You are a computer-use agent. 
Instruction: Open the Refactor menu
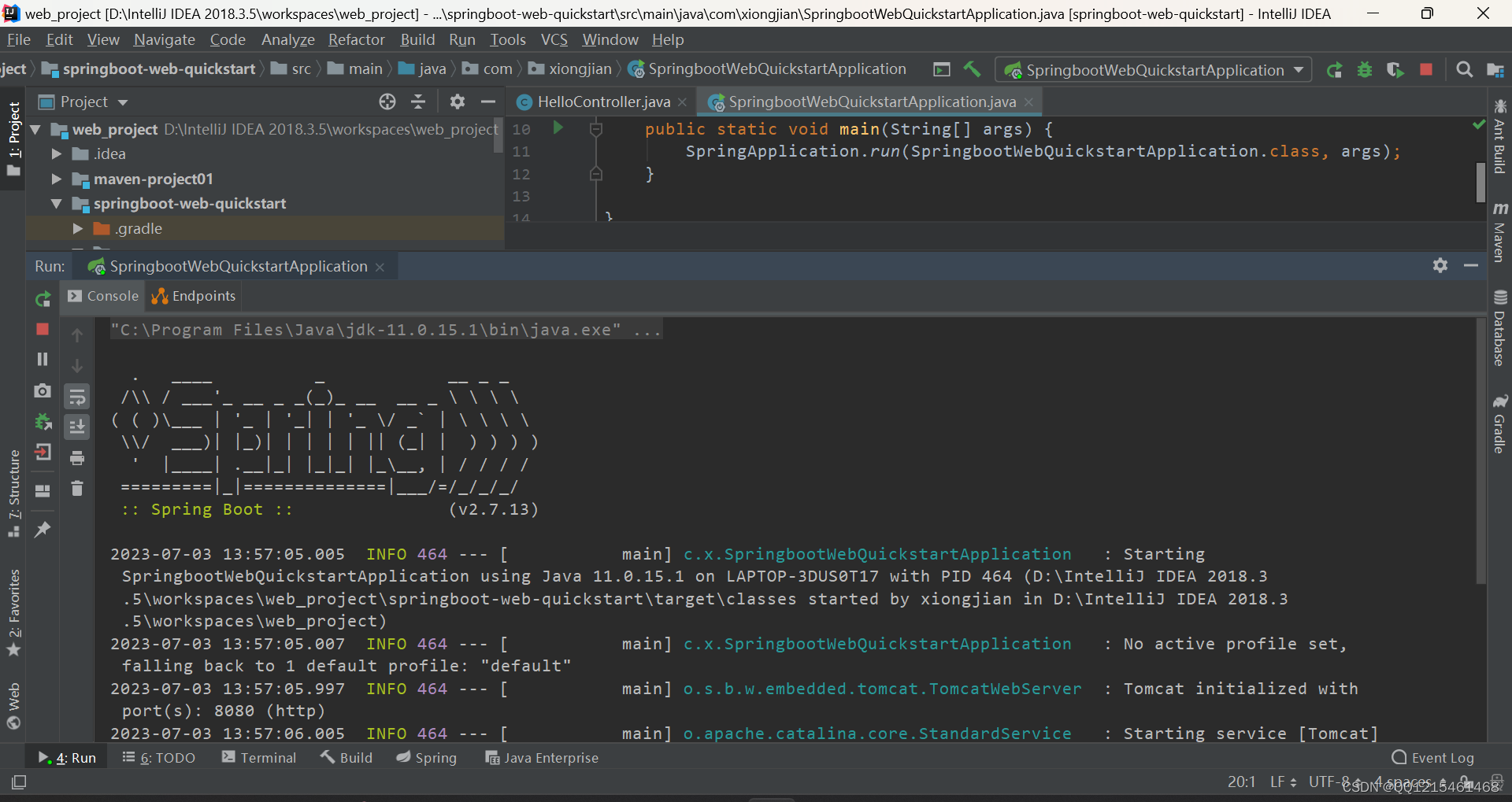tap(357, 39)
